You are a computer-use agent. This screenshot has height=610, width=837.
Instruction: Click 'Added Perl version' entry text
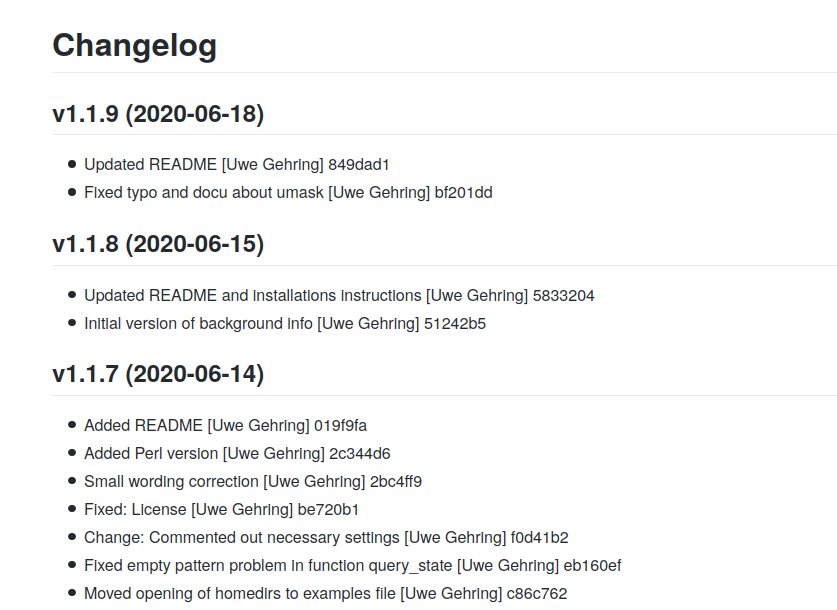click(x=151, y=453)
